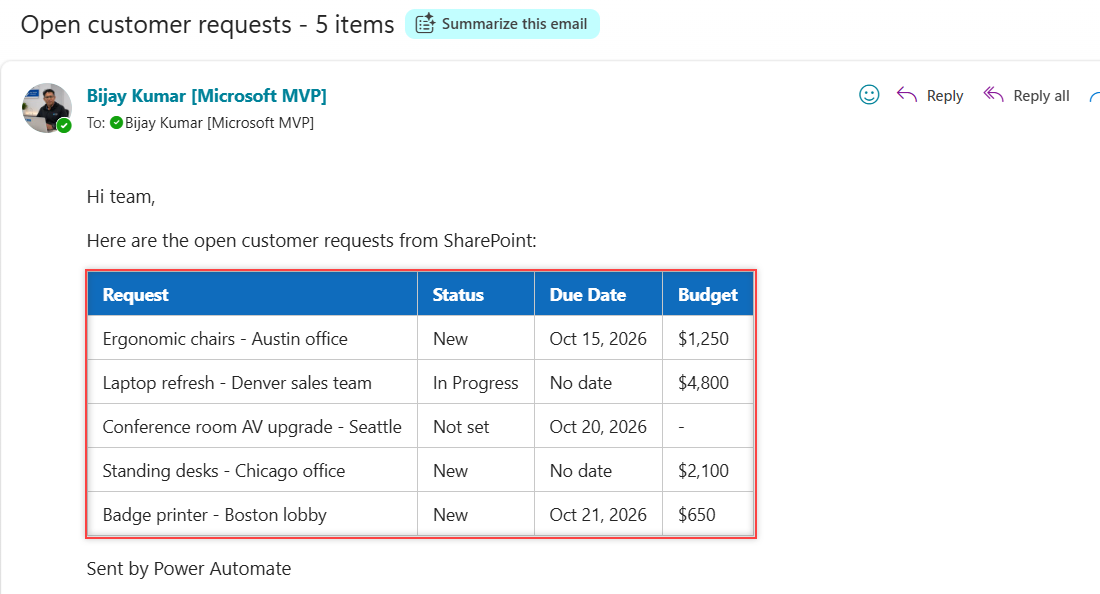Open sender Bijay Kumar's profile photo

[47, 108]
